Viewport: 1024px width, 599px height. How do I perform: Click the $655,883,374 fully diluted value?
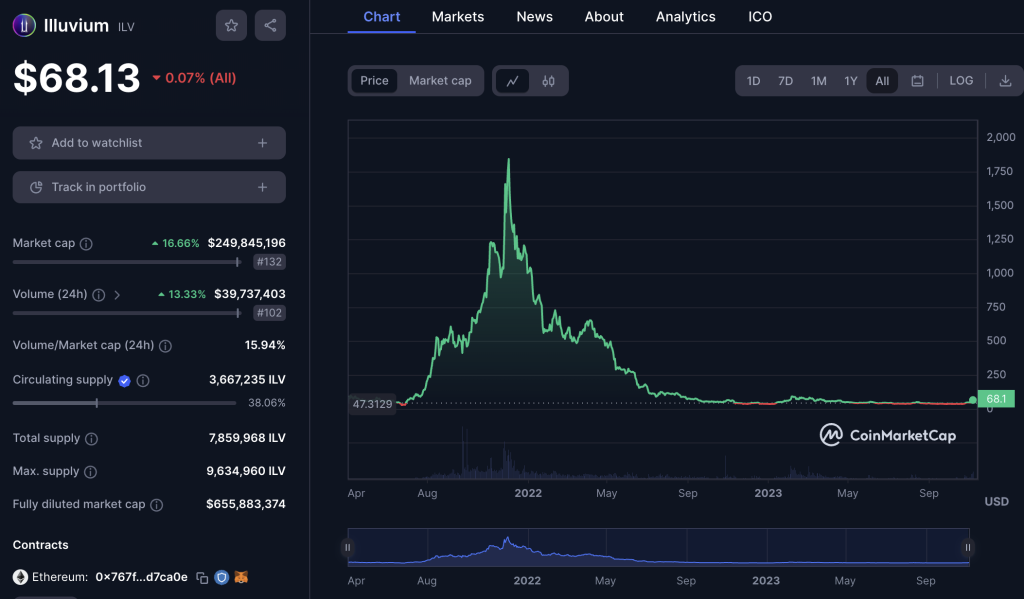(246, 504)
